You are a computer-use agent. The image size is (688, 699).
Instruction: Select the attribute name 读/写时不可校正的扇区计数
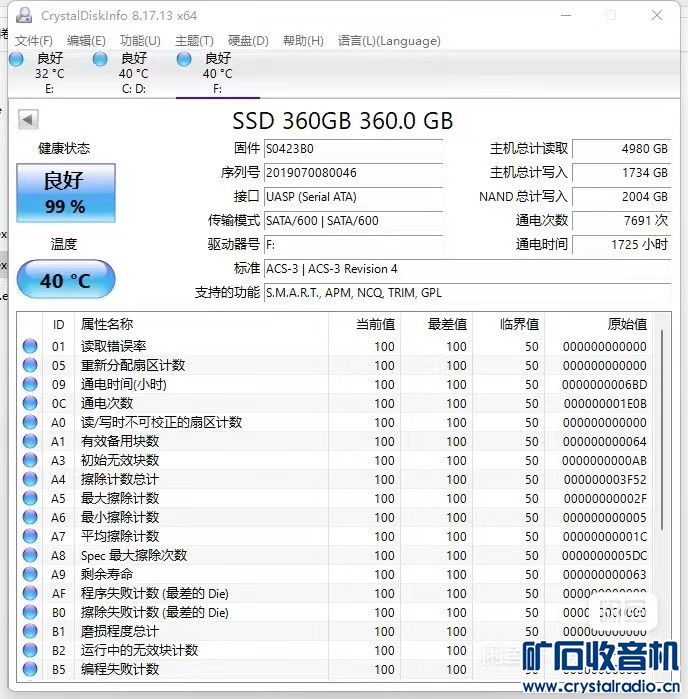click(161, 422)
